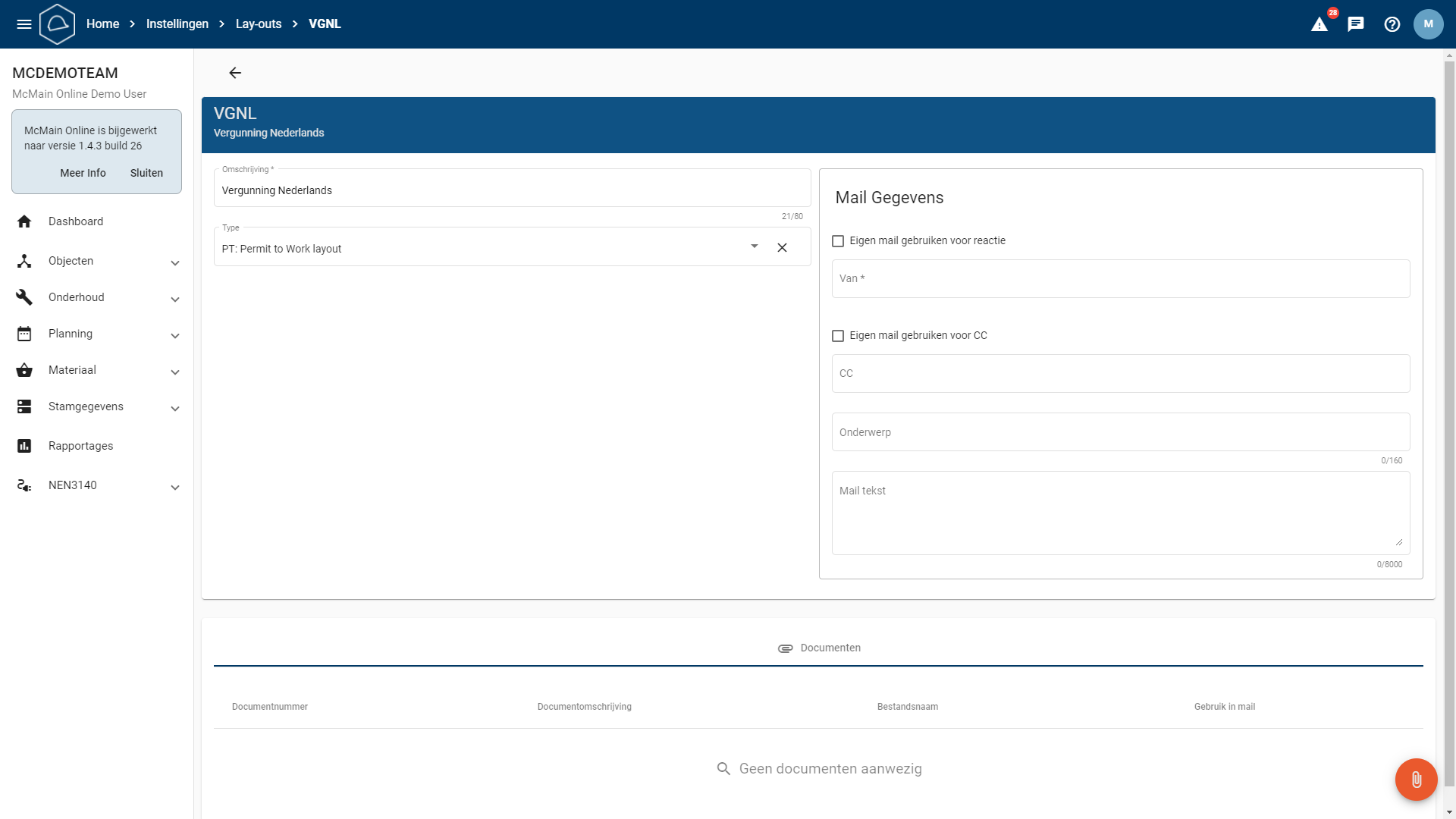Open the Type dropdown arrow
This screenshot has height=819, width=1456.
click(x=754, y=246)
